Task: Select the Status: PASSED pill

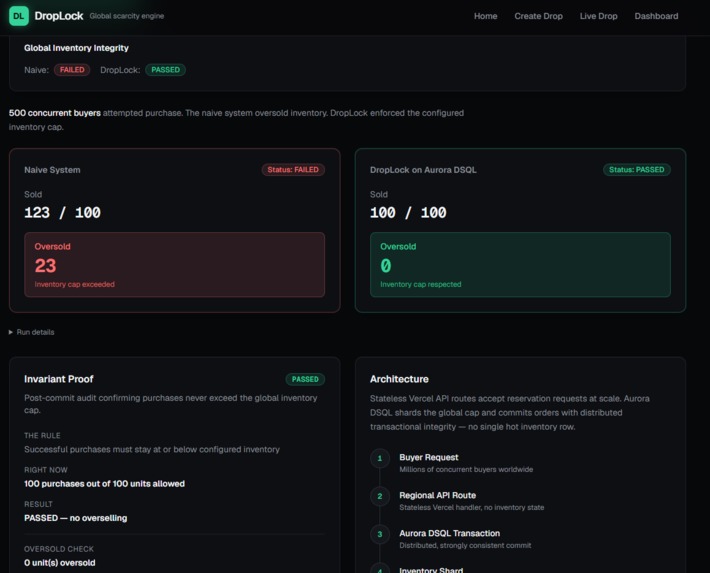Action: coord(636,170)
